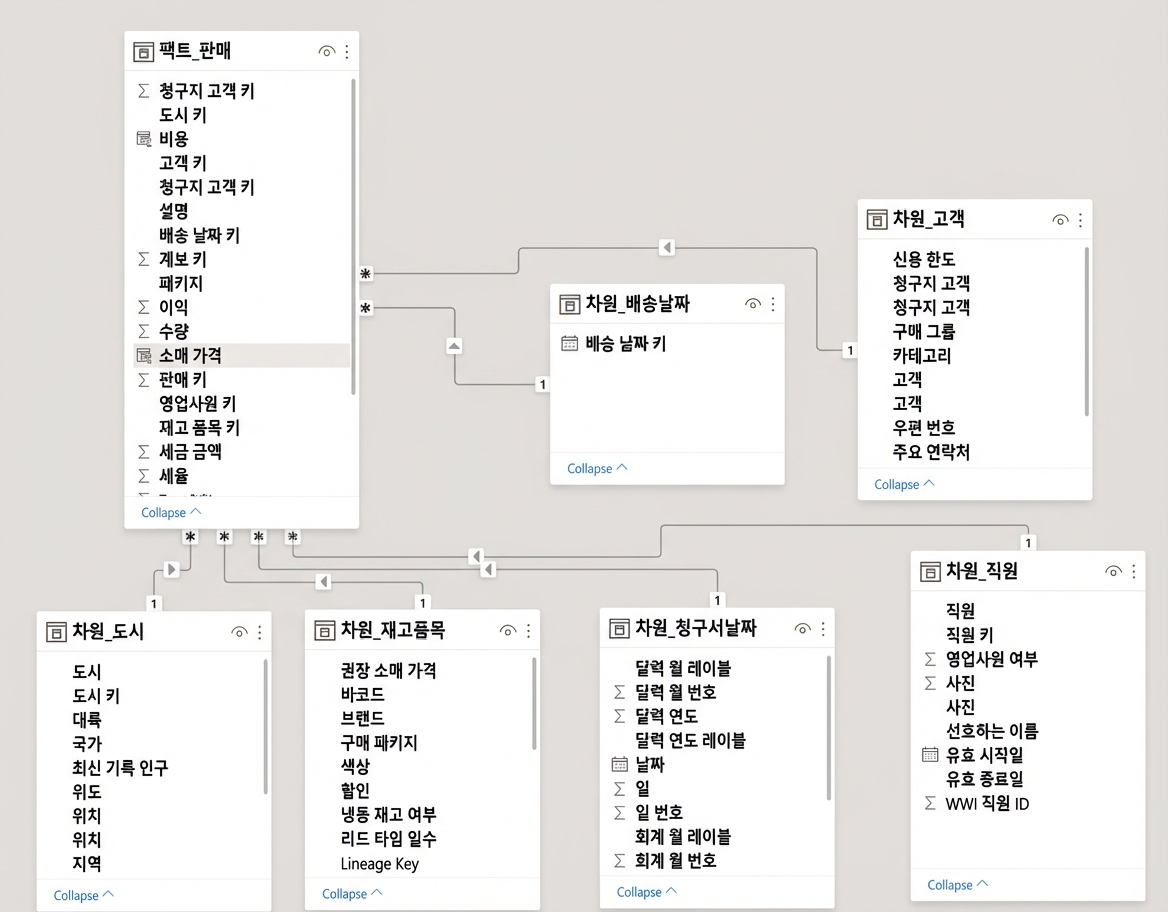Click the table icon of 차원_청구서날짜
The height and width of the screenshot is (912, 1168).
pyautogui.click(x=619, y=629)
